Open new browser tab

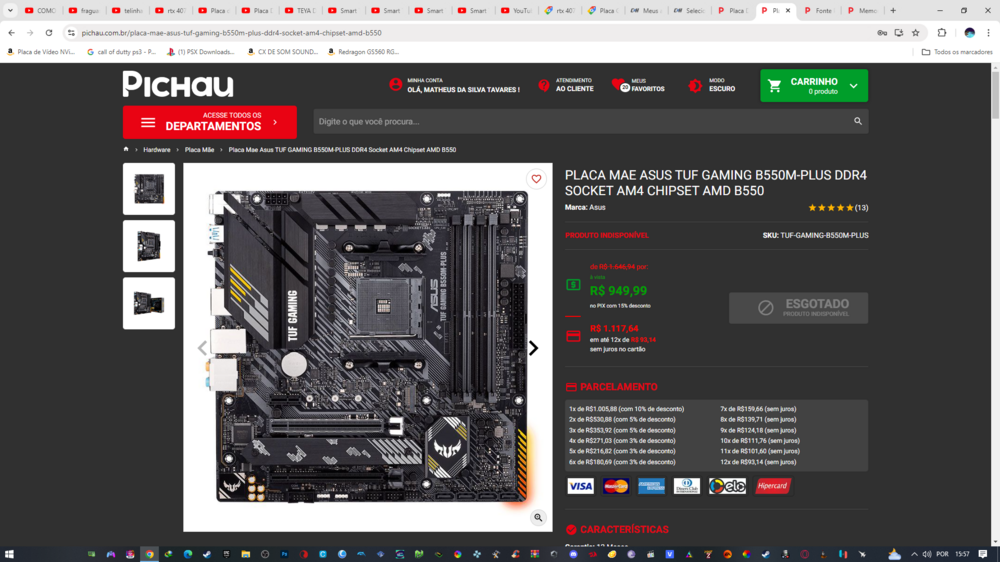coord(893,10)
